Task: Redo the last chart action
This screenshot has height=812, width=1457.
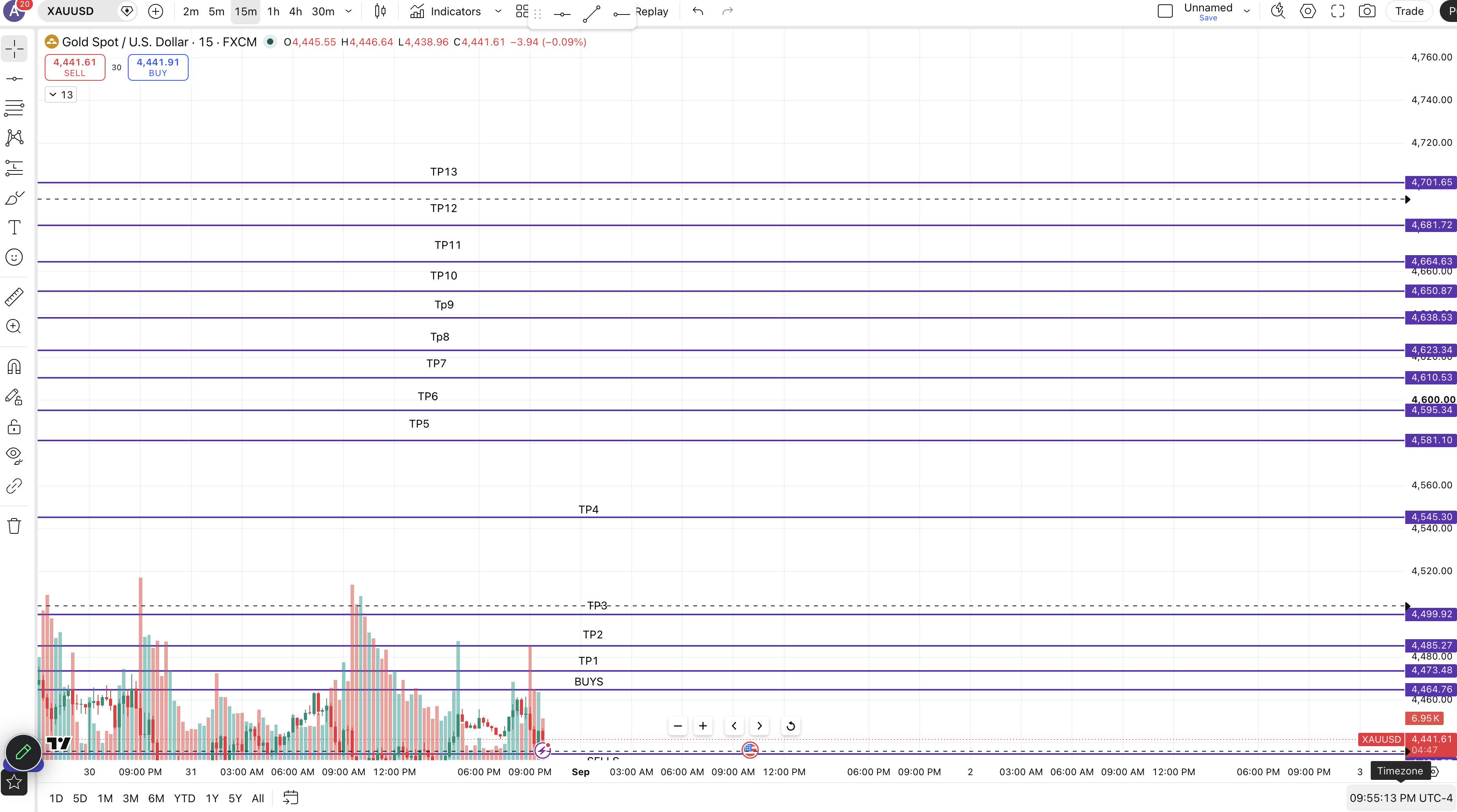Action: coord(727,11)
